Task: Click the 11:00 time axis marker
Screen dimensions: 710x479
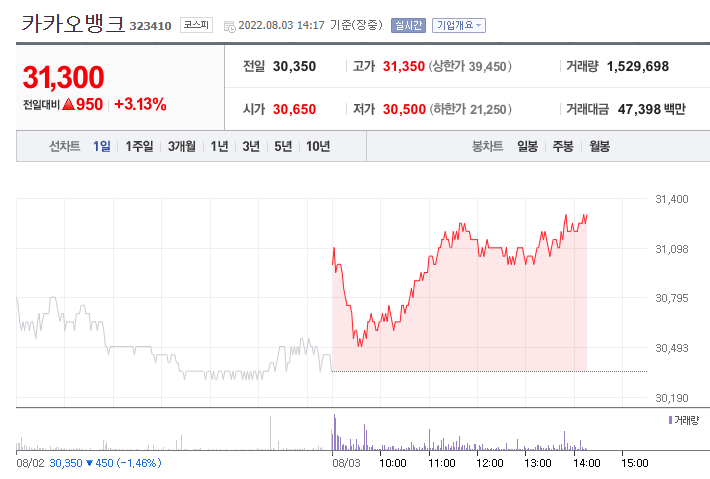Action: pyautogui.click(x=441, y=463)
